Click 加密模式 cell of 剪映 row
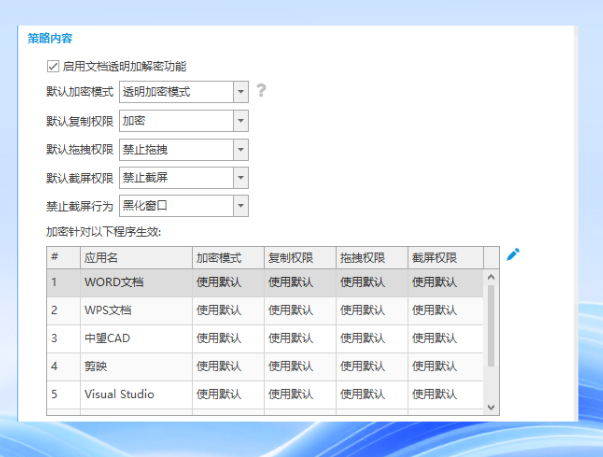This screenshot has height=457, width=603. 228,366
